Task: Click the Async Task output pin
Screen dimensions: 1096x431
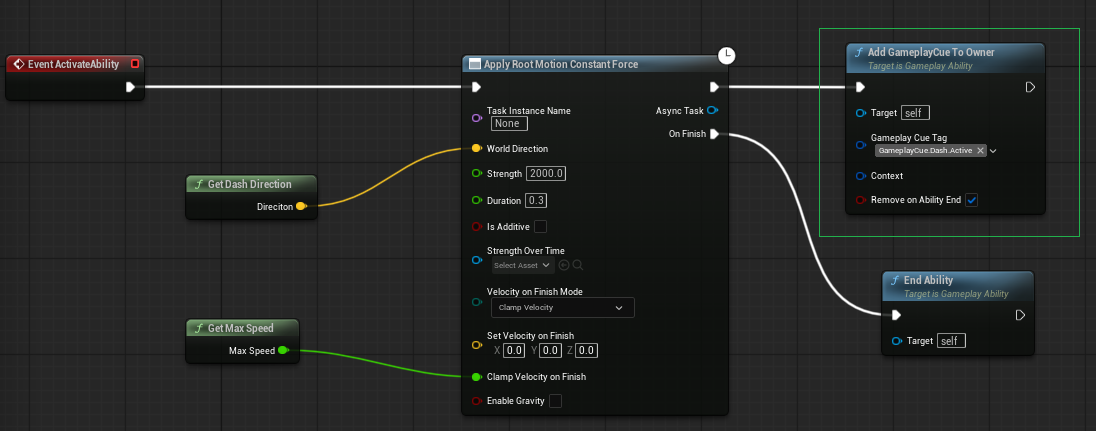Action: [713, 110]
